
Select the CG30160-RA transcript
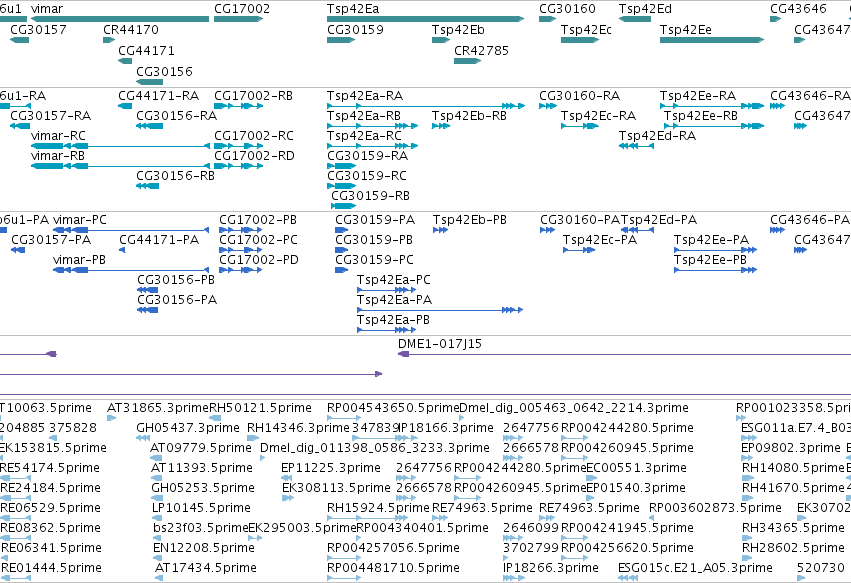click(x=548, y=106)
